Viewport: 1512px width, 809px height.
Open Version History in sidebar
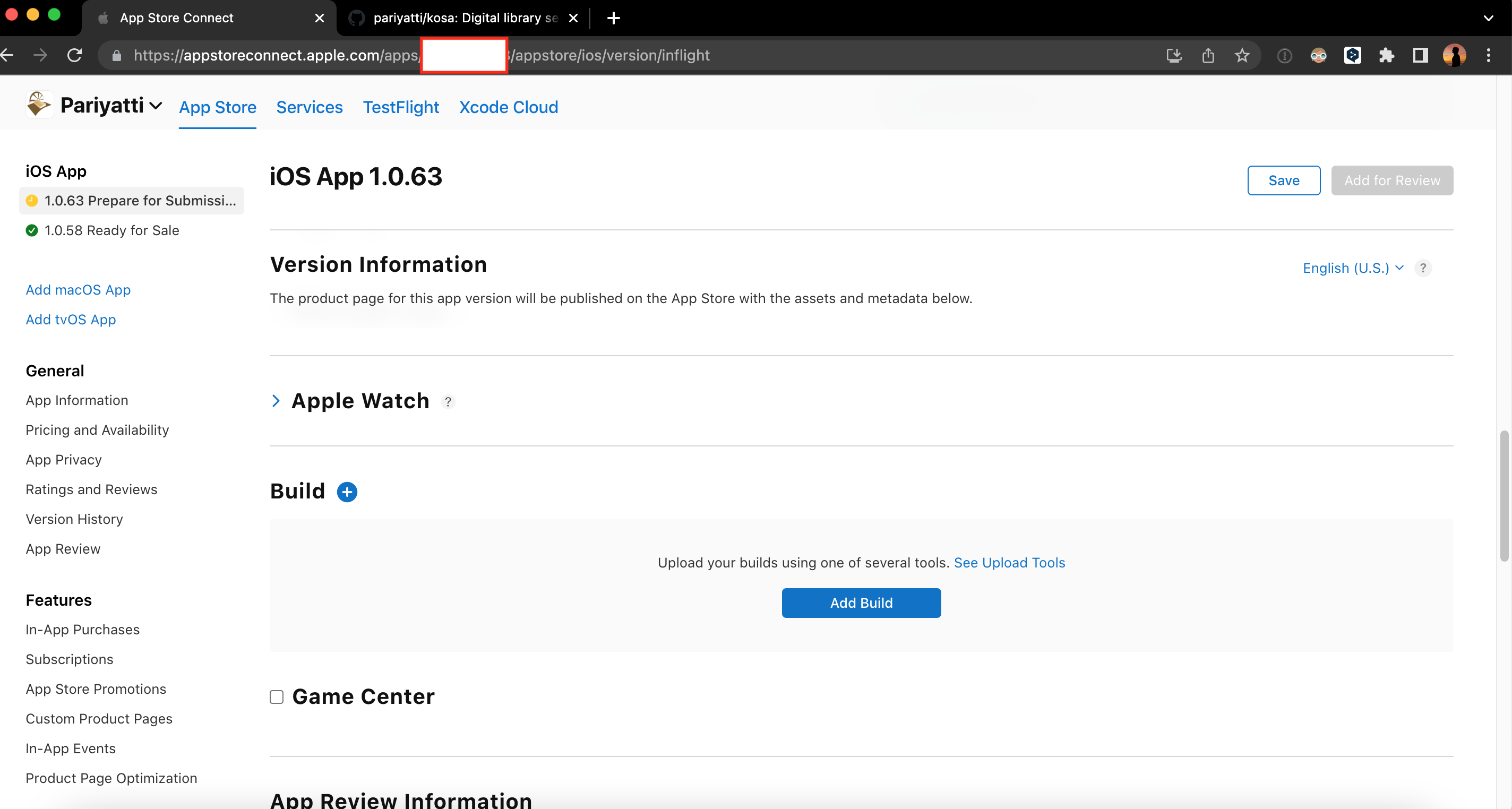coord(74,520)
